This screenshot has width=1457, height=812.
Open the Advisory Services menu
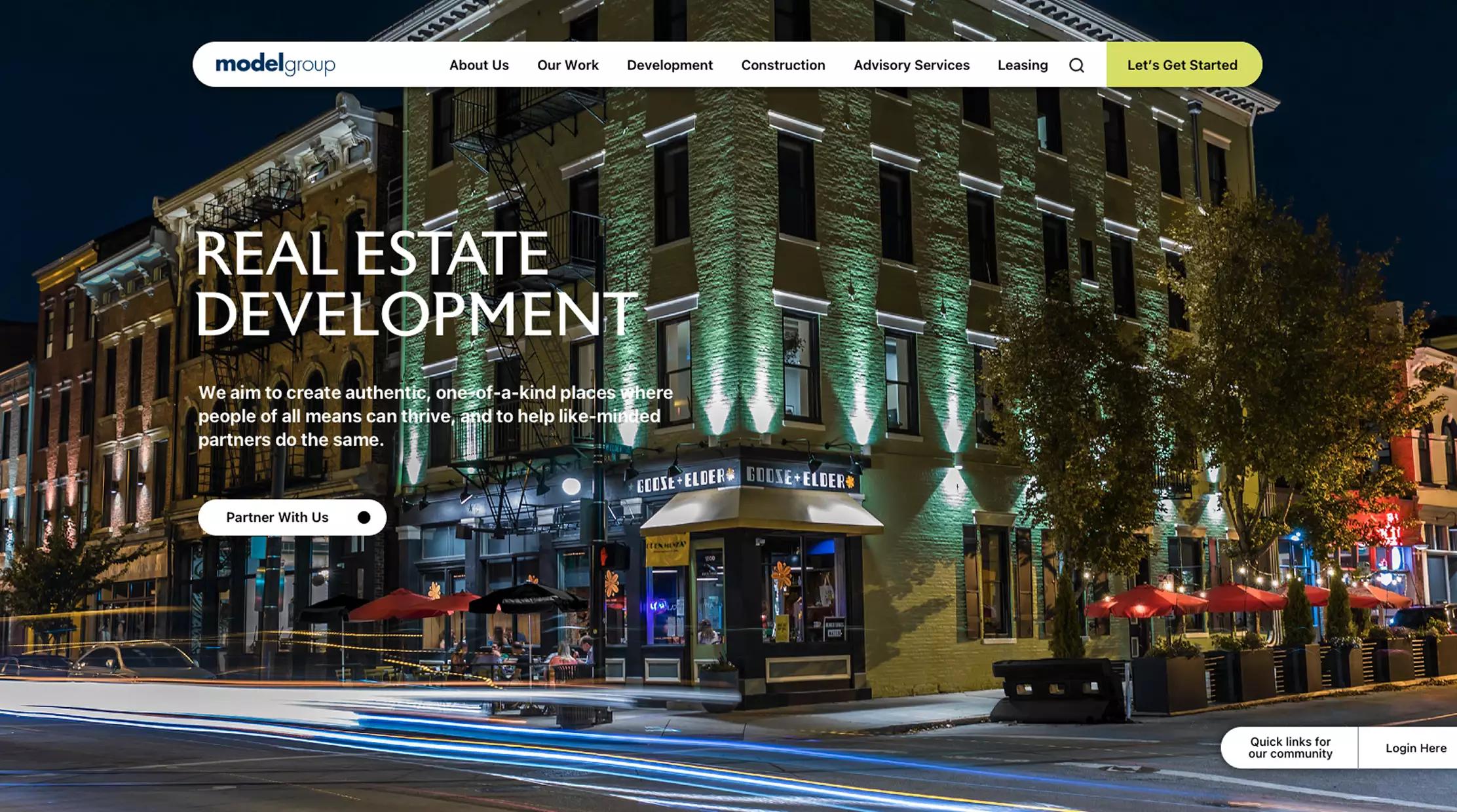(911, 65)
